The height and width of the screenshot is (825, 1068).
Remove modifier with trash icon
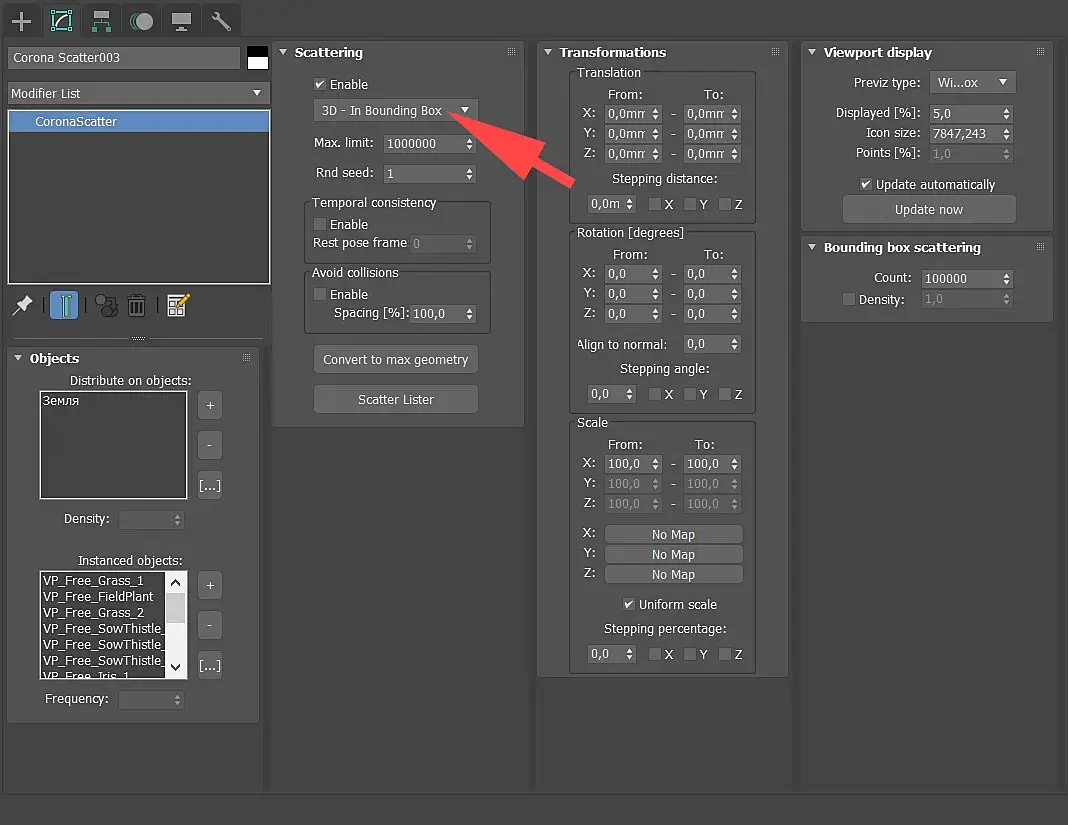[x=136, y=305]
